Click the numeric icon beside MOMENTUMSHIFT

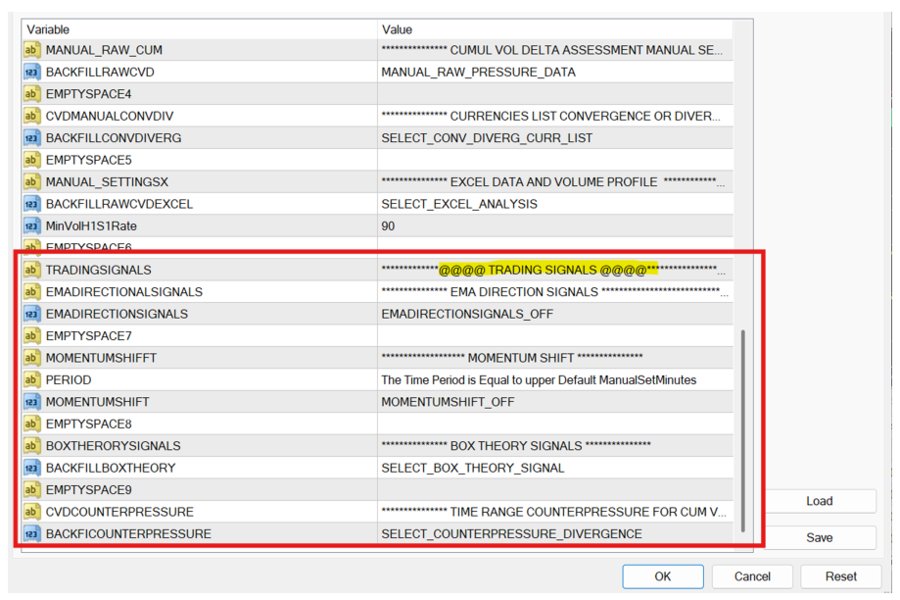coord(31,402)
